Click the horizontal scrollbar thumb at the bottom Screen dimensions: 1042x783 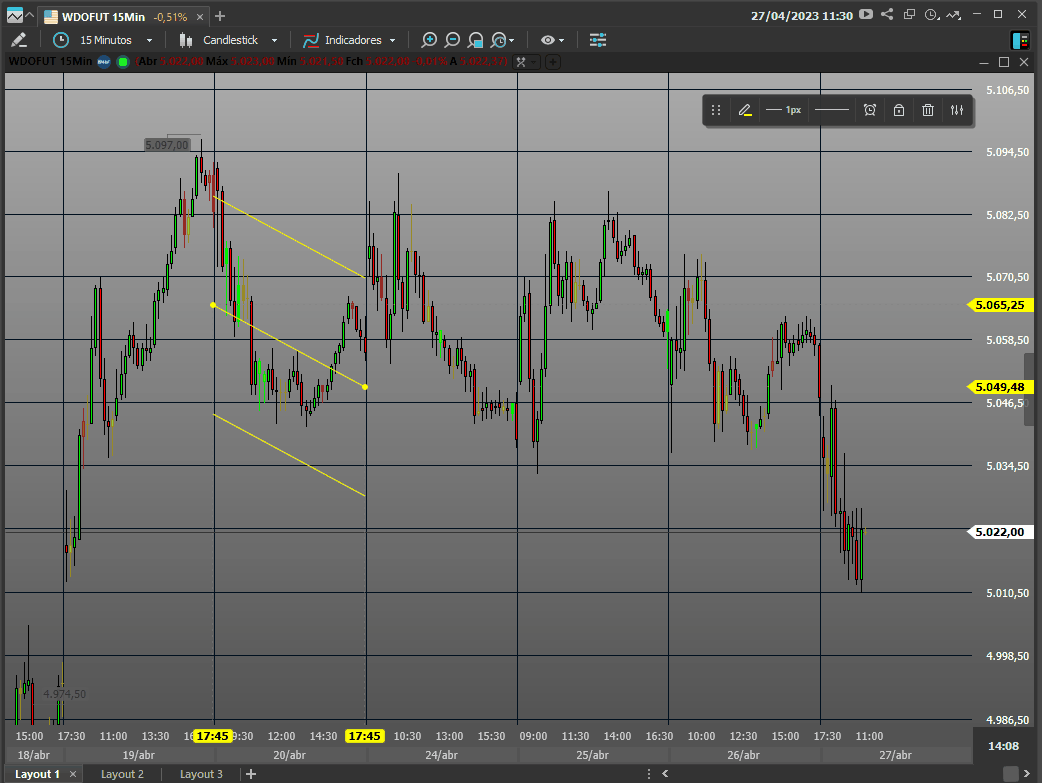point(1011,774)
